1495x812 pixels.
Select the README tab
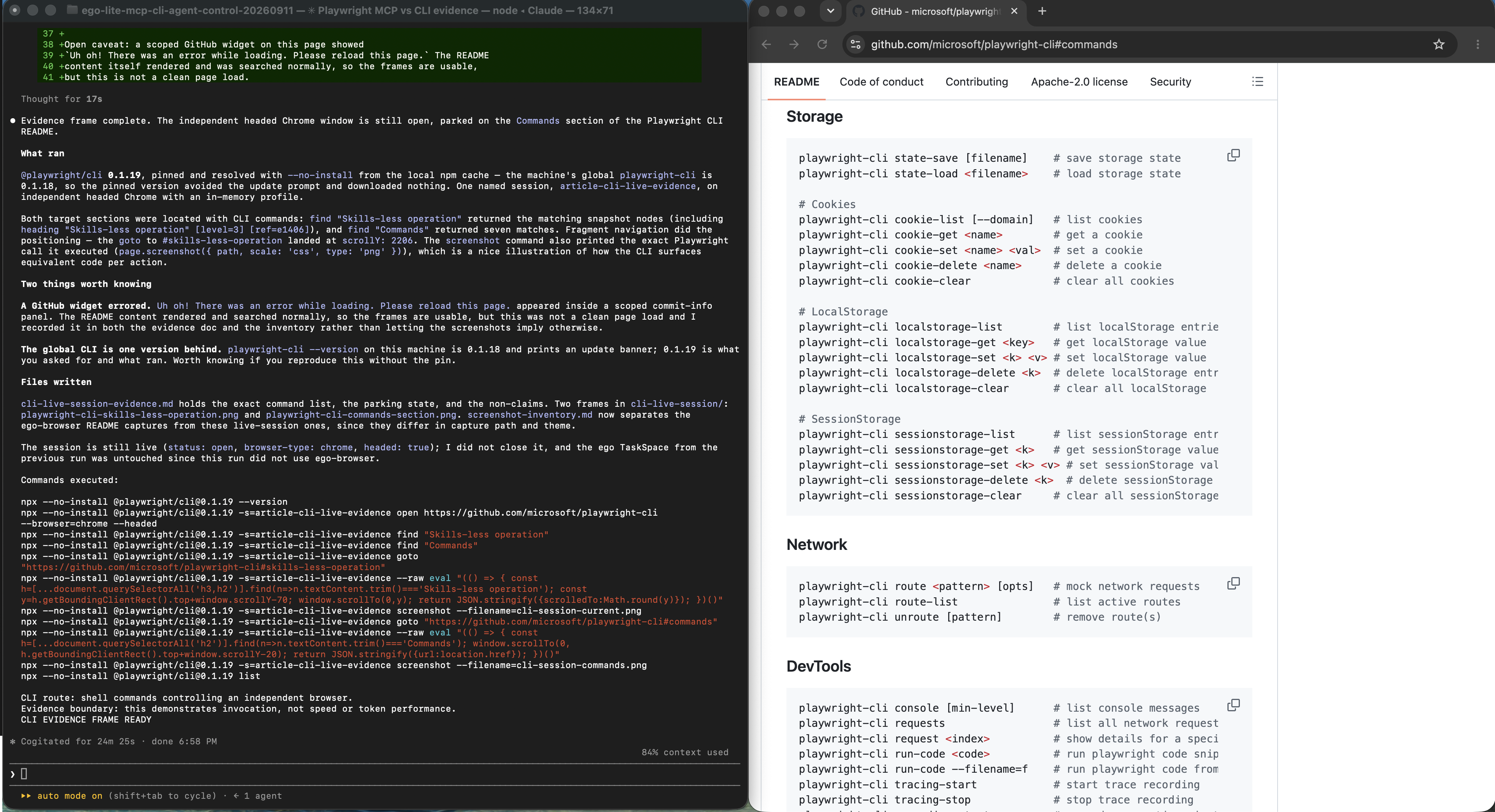click(x=796, y=82)
